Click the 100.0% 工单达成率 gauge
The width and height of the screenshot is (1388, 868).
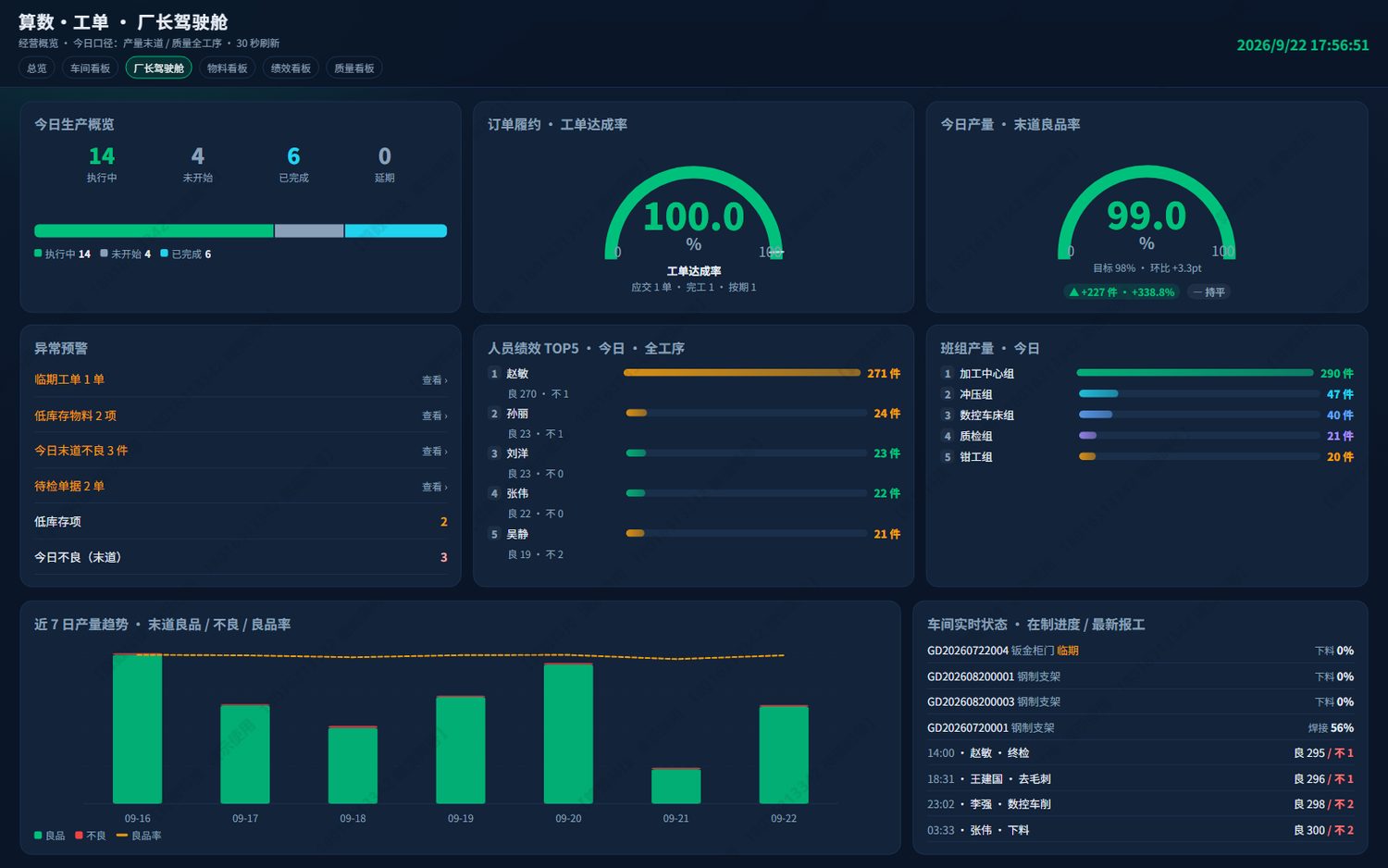tap(694, 215)
